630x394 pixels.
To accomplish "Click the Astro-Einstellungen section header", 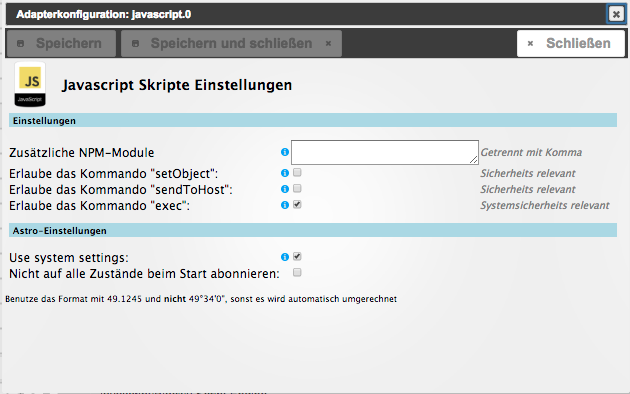I will [313, 231].
